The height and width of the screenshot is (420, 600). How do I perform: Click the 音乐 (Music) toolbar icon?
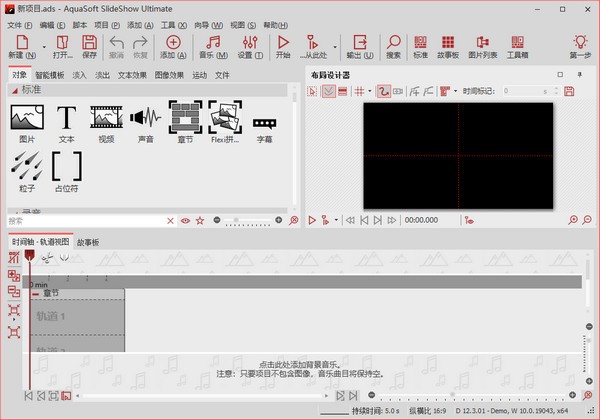pos(212,46)
